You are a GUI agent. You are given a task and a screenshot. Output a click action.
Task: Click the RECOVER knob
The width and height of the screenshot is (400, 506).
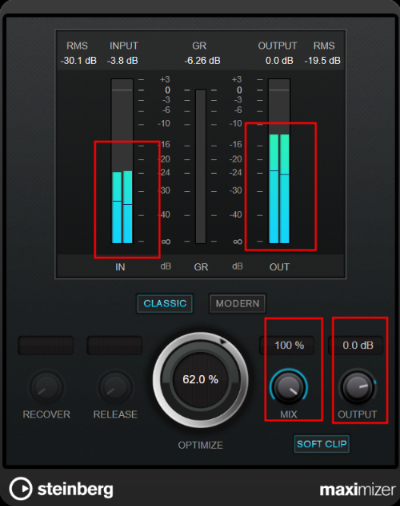tap(47, 387)
